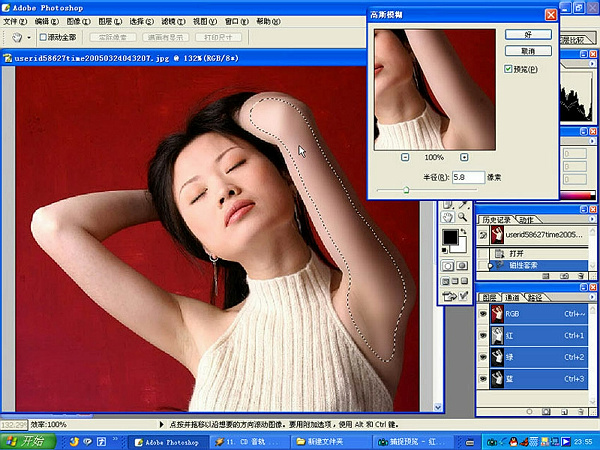The height and width of the screenshot is (450, 600).
Task: Switch to 捕捉预览 taskbar window
Action: [412, 442]
